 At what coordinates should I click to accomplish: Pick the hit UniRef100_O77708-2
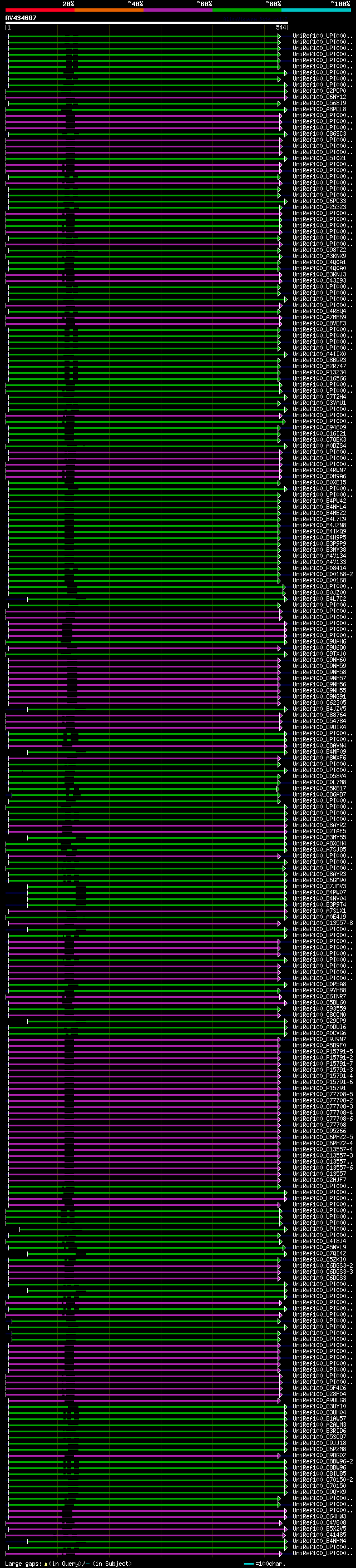click(x=323, y=1101)
